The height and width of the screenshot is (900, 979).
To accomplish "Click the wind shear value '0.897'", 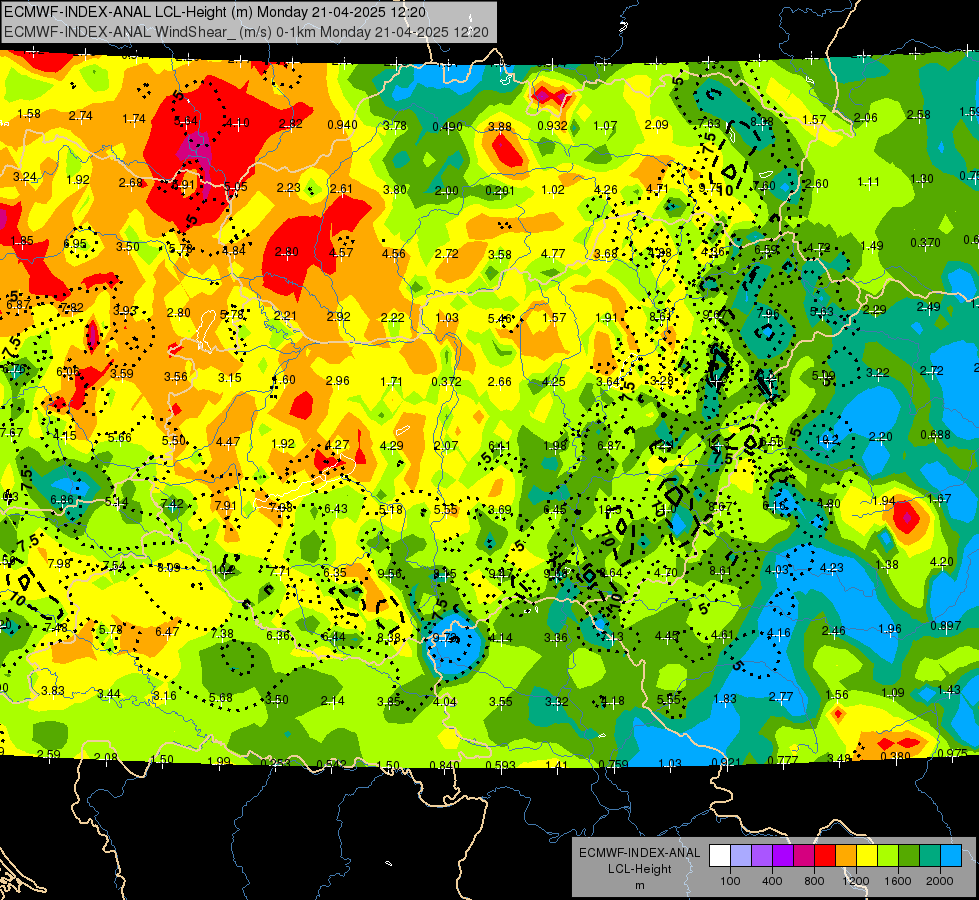I will click(x=946, y=626).
